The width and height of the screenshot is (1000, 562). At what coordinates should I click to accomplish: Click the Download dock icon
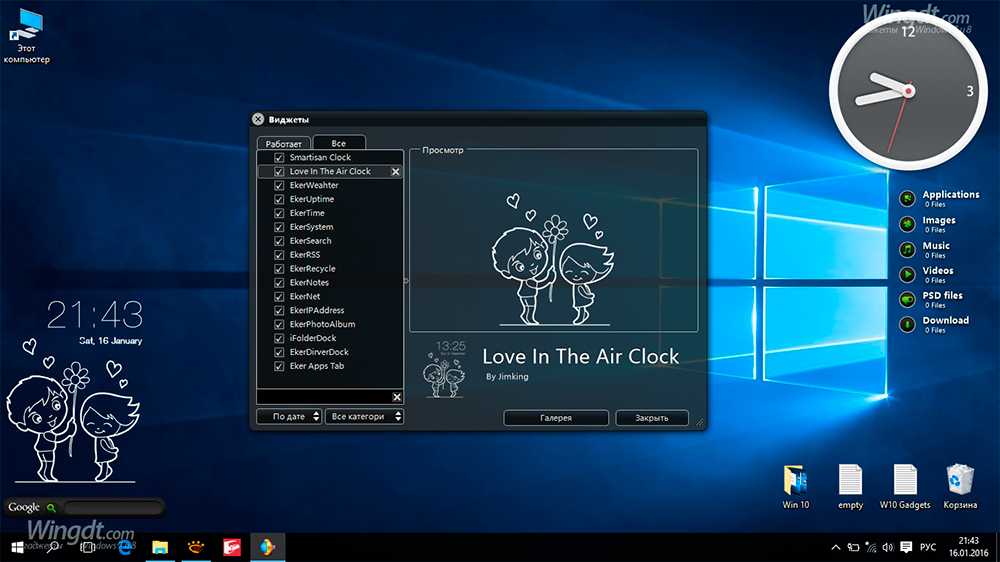point(907,324)
